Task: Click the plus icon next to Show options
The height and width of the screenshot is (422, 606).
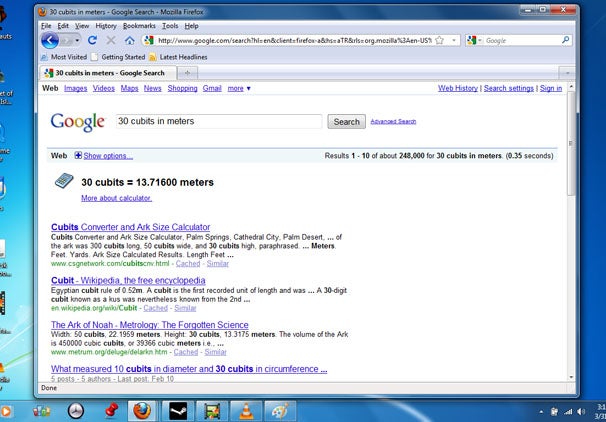Action: pos(78,155)
